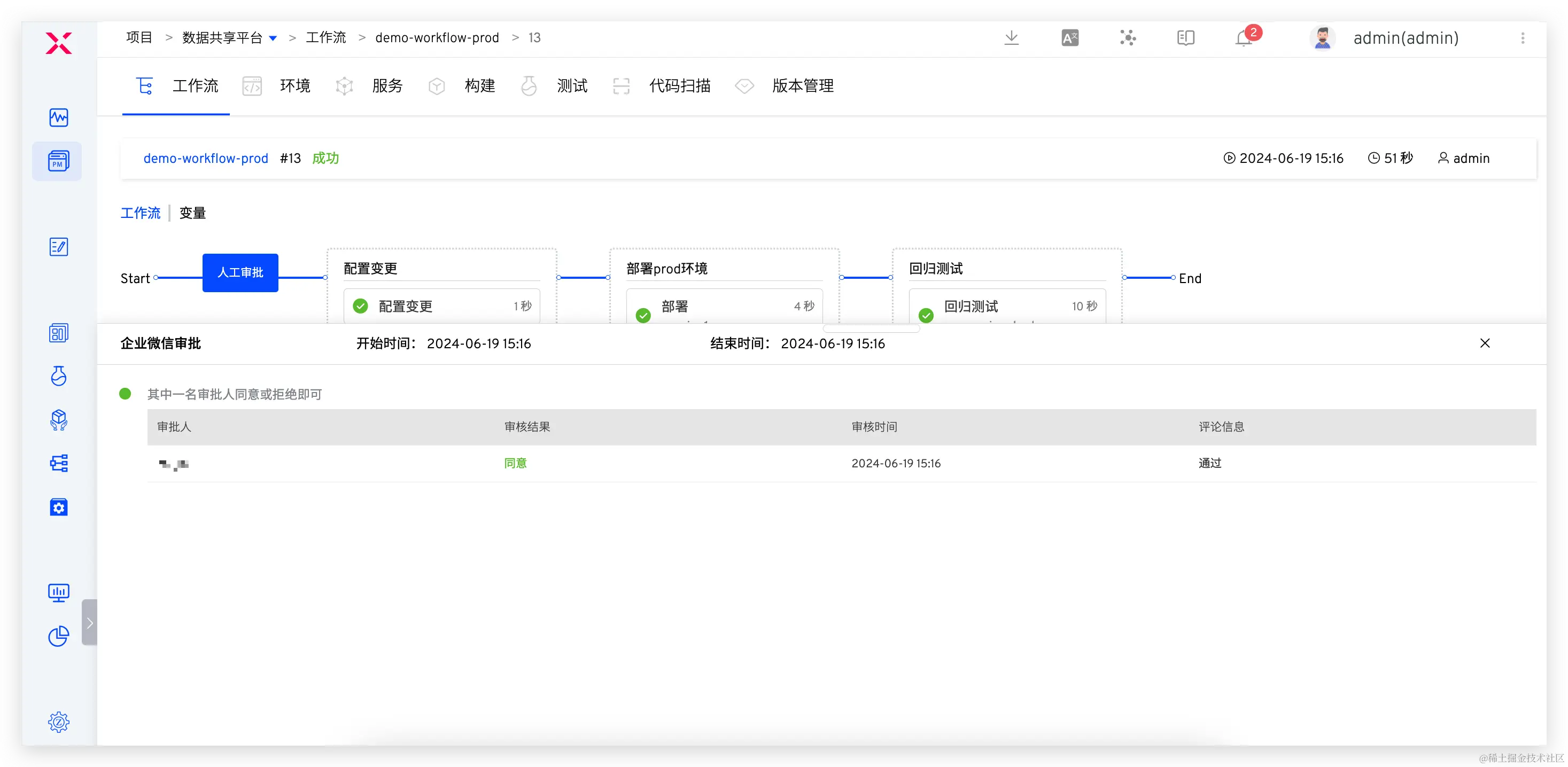The width and height of the screenshot is (1568, 767).
Task: Click the pie chart sidebar icon
Action: pyautogui.click(x=58, y=636)
